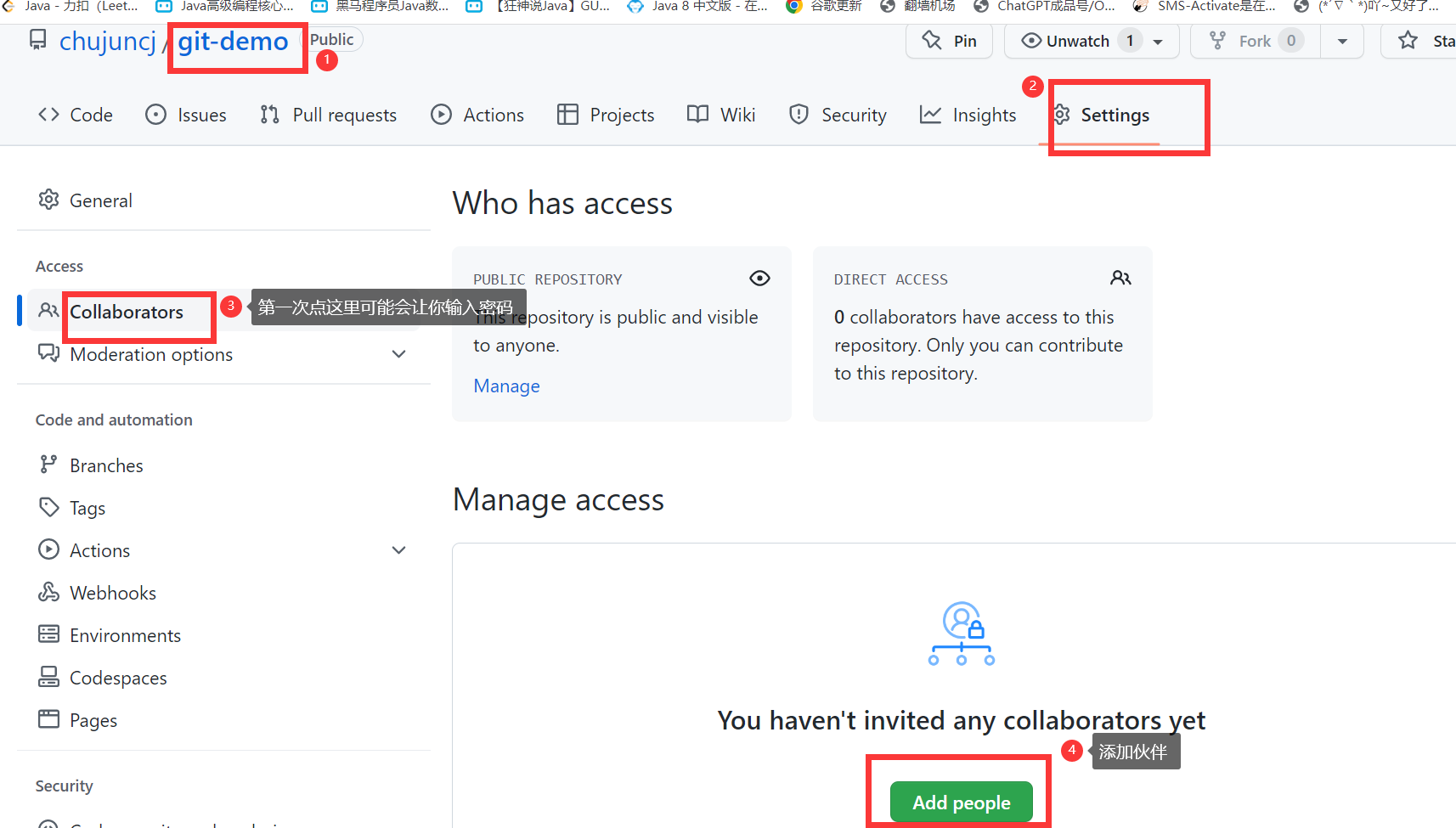Click the Fork button
The height and width of the screenshot is (828, 1456).
pyautogui.click(x=1256, y=41)
